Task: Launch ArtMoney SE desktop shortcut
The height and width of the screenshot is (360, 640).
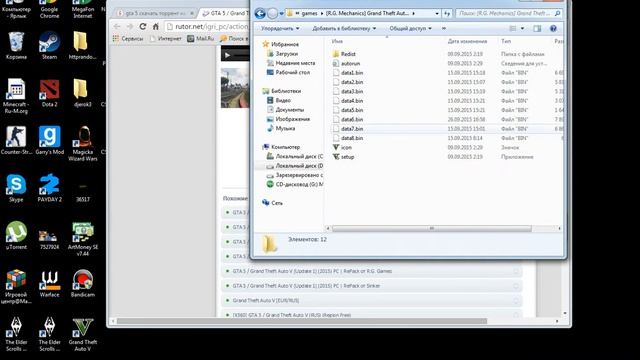Action: click(83, 239)
